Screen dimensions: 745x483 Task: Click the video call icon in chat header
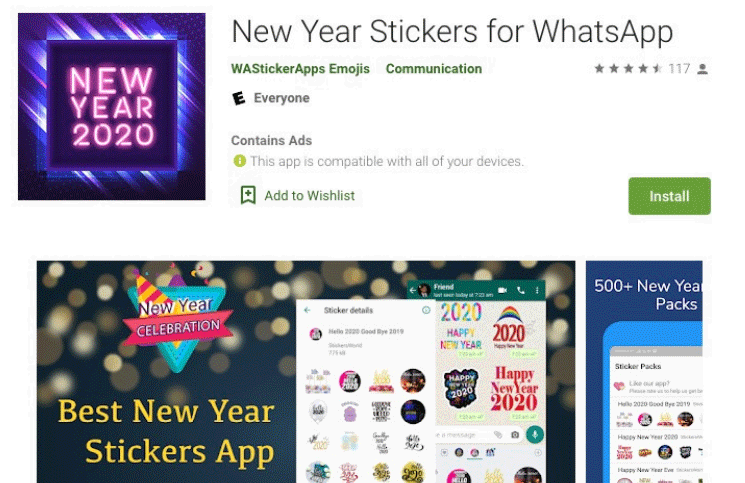pyautogui.click(x=502, y=290)
